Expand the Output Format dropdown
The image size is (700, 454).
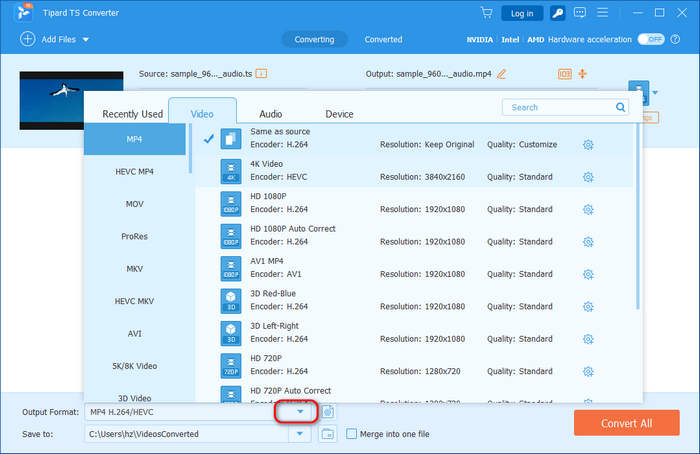299,411
